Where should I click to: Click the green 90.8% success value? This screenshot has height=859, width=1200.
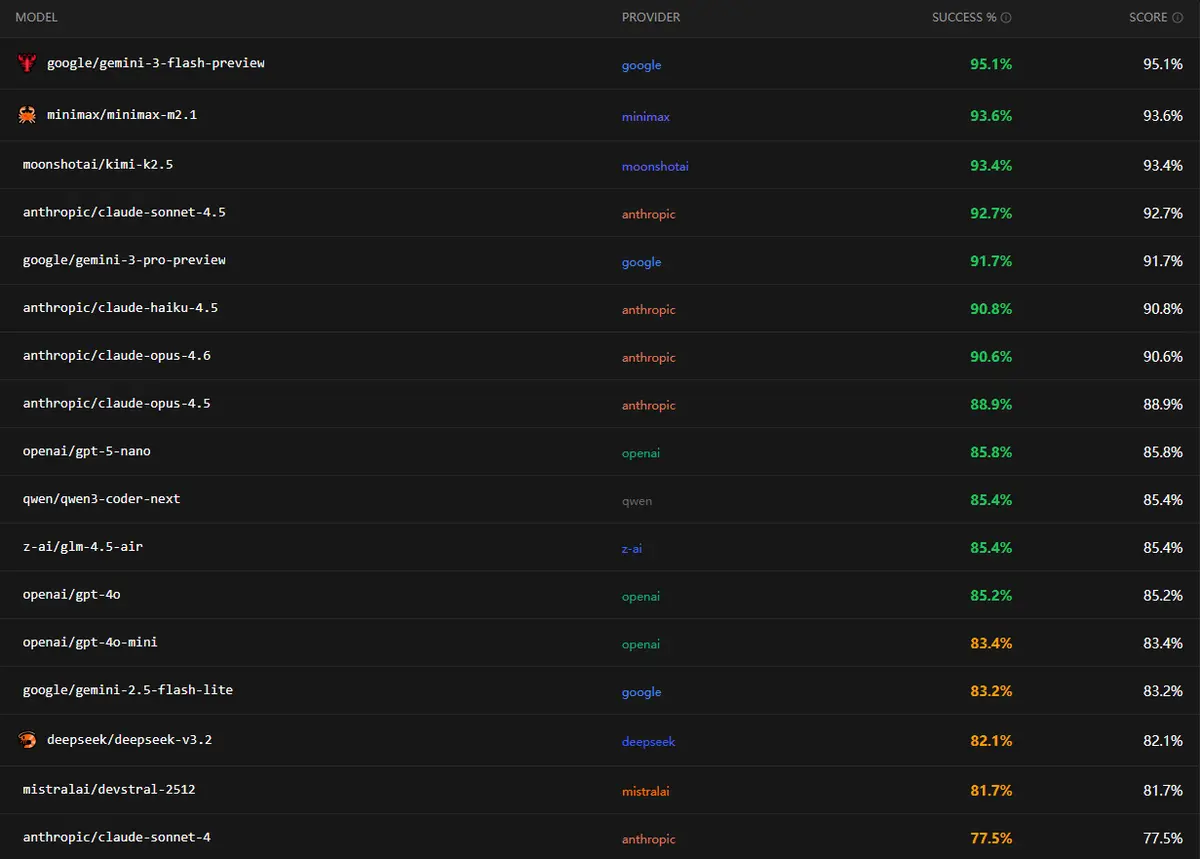tap(991, 309)
